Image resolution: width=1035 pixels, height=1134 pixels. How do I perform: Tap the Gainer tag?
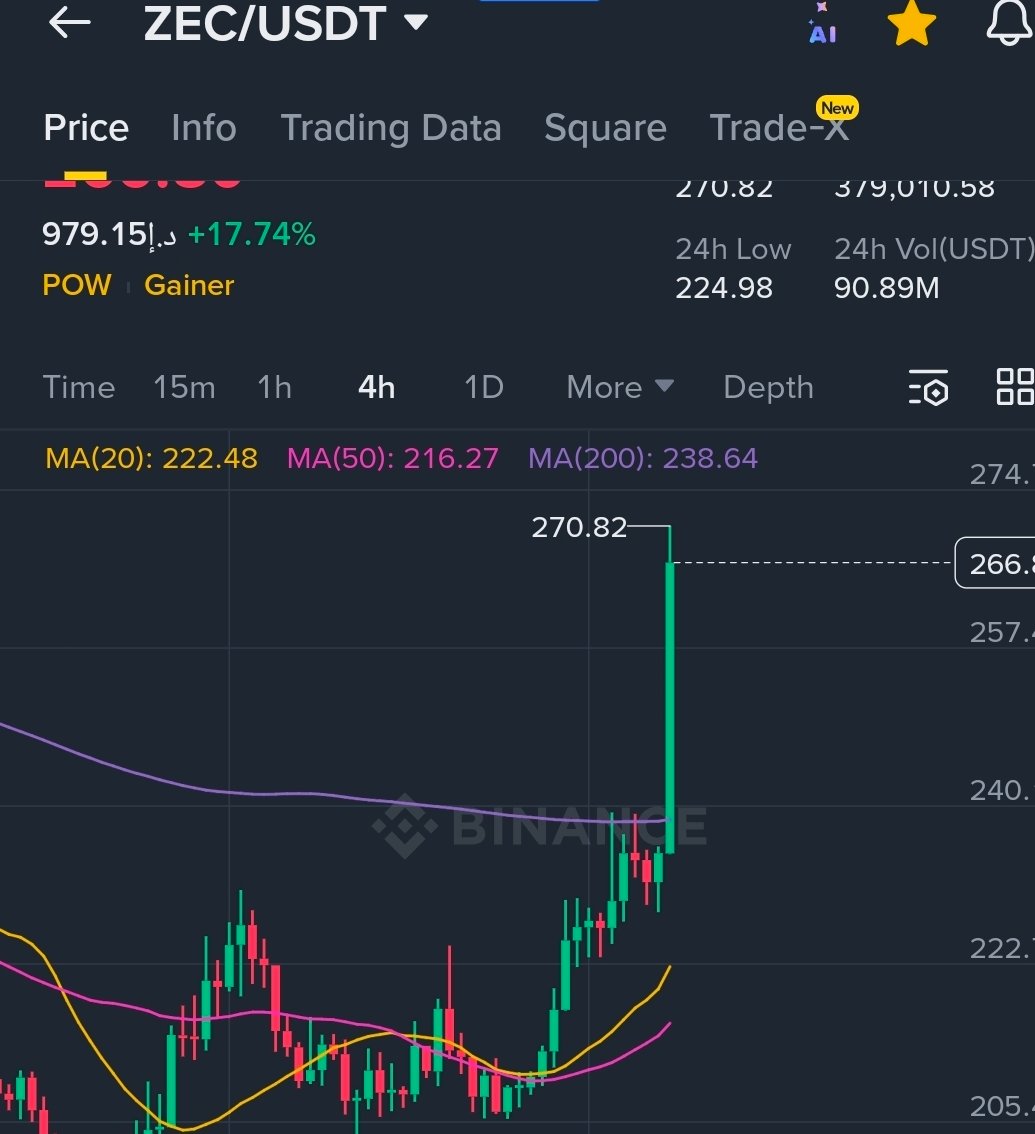[x=189, y=285]
